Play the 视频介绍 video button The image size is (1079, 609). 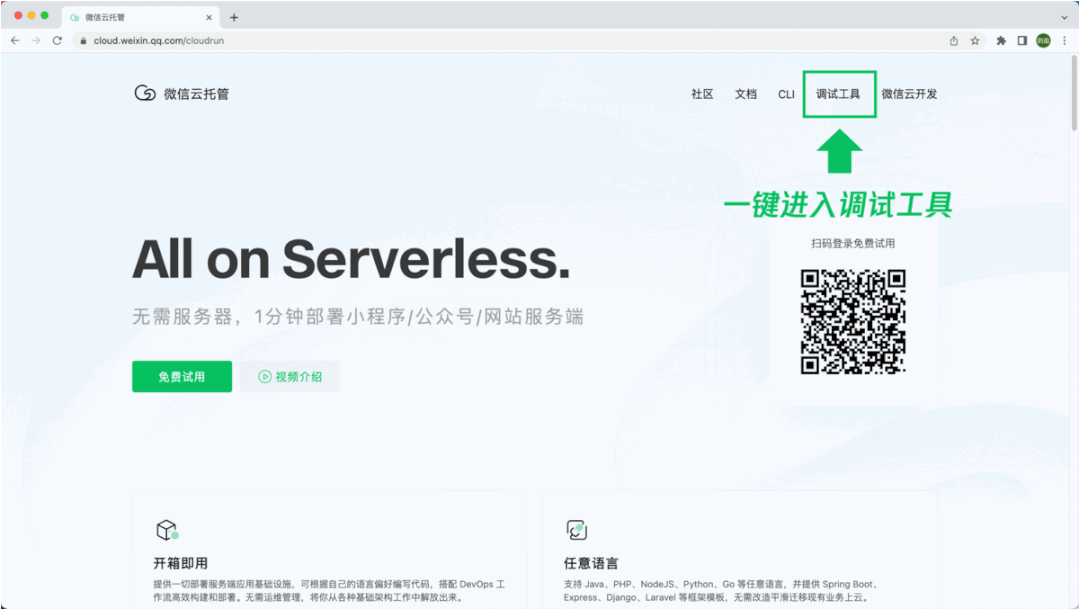coord(290,376)
